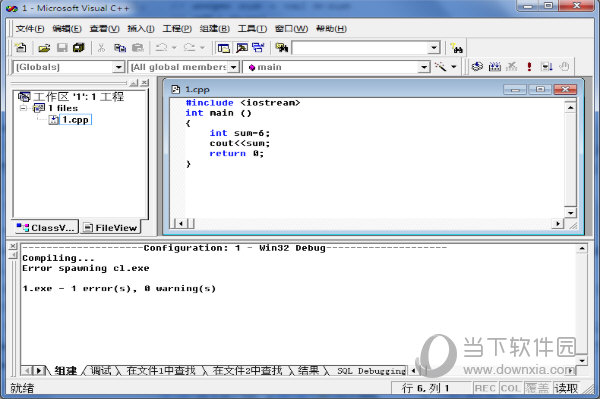Toggle the Output window icon
This screenshot has width=600, height=399.
[x=241, y=48]
